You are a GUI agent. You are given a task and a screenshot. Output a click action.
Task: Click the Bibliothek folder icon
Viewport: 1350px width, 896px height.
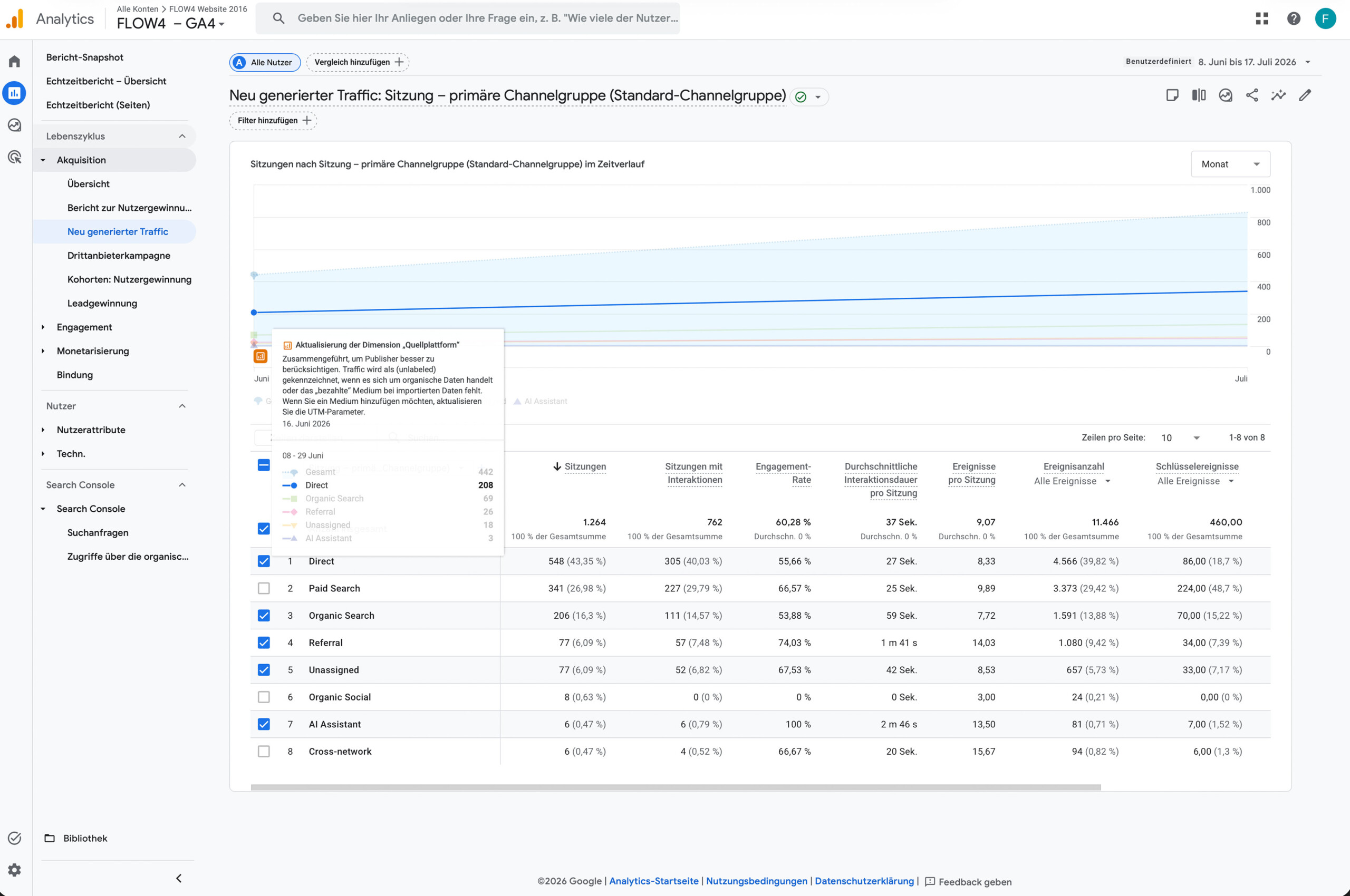pyautogui.click(x=50, y=838)
